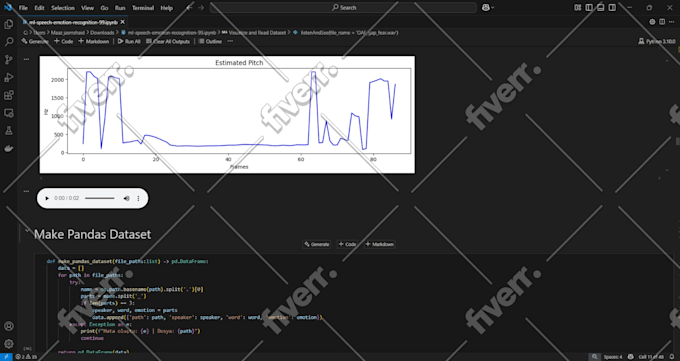Click Markdown button below Make Pandas Dataset
Screen dimensions: 680x361
pos(379,244)
